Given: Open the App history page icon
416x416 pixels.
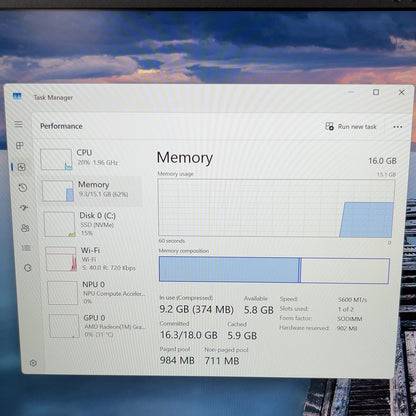Looking at the screenshot, I should 23,188.
